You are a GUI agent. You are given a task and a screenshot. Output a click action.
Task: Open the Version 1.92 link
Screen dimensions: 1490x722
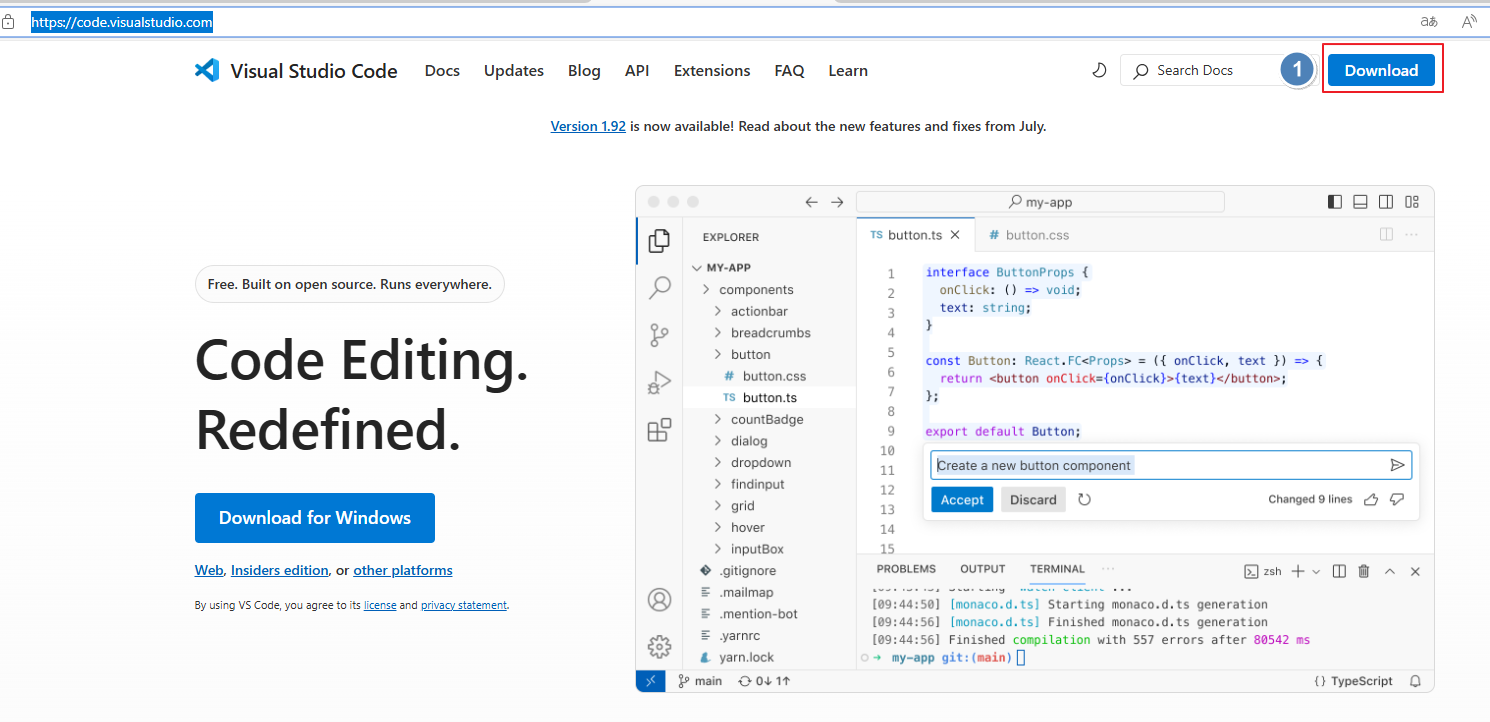tap(588, 126)
